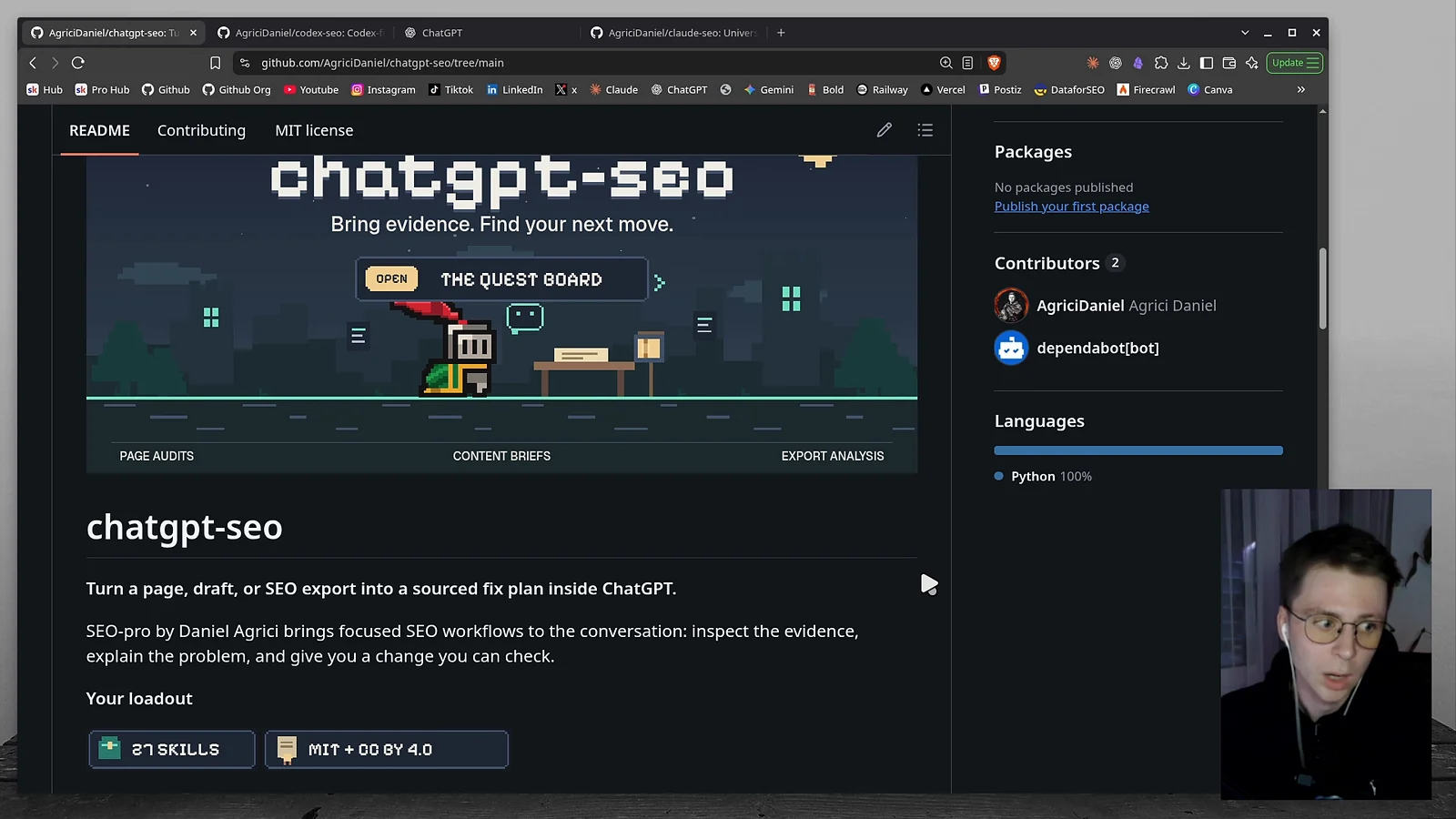Open the Firecrawl bookmark
The image size is (1456, 819).
pos(1146,90)
